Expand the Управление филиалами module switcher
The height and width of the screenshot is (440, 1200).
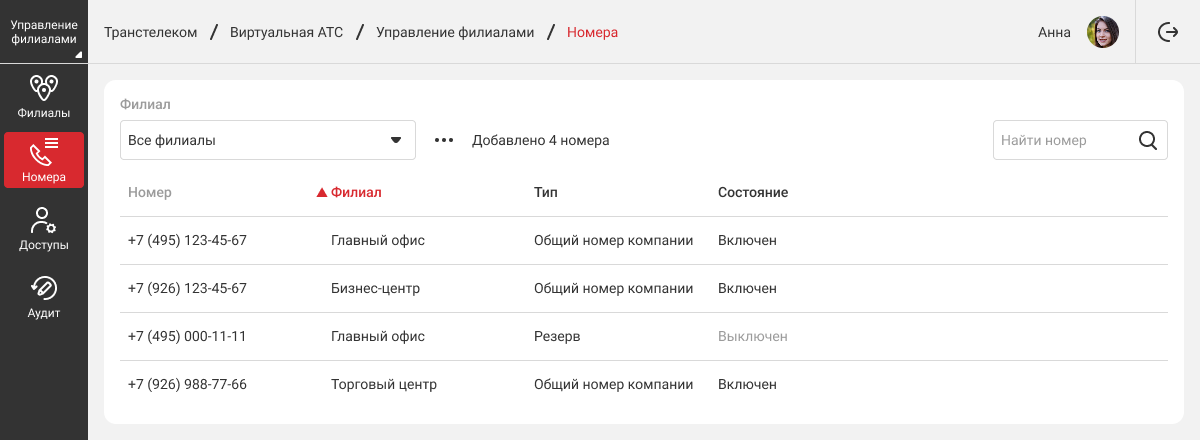click(44, 32)
